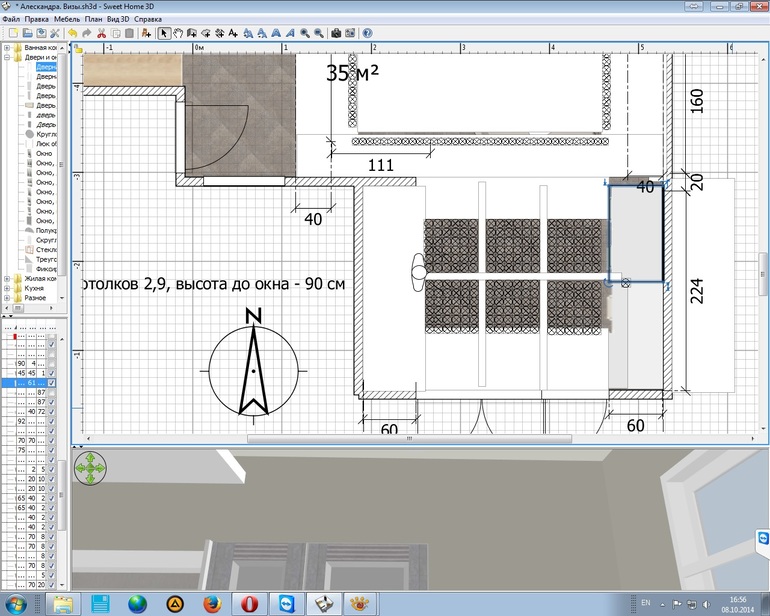Viewport: 770px width, 616px height.
Task: Collapse the Двери и окна catalog folder
Action: 7,57
